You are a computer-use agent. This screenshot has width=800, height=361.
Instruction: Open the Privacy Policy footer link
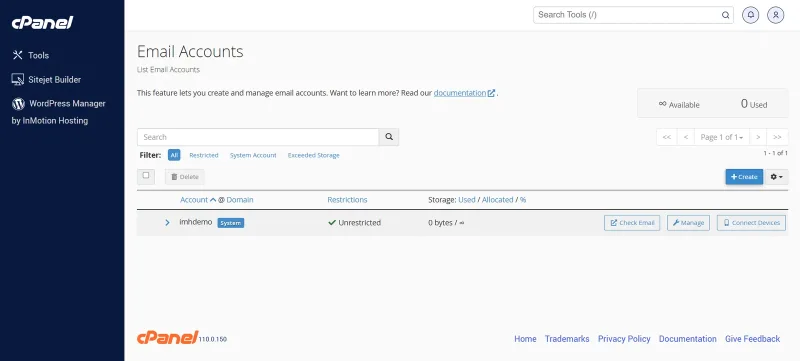[x=624, y=339]
